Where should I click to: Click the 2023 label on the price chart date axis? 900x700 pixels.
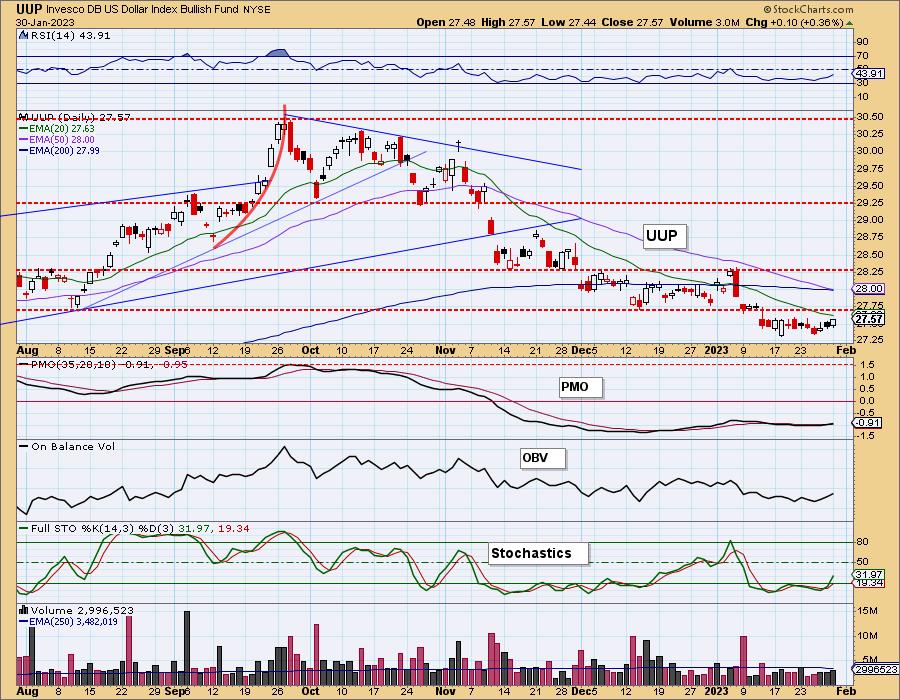[716, 350]
